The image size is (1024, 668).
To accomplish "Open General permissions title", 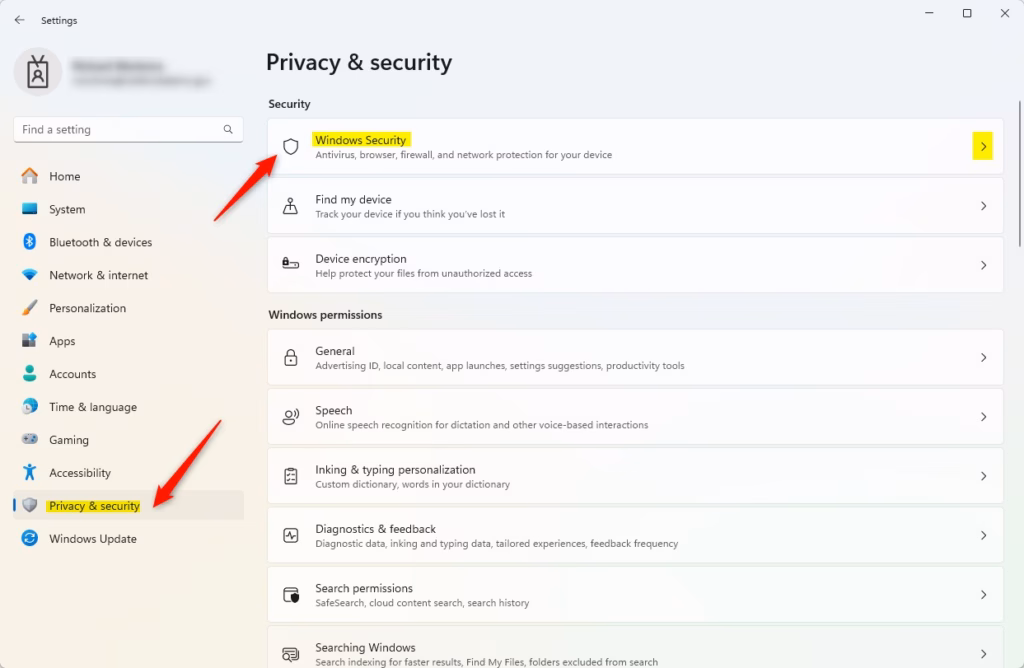I will click(x=335, y=351).
